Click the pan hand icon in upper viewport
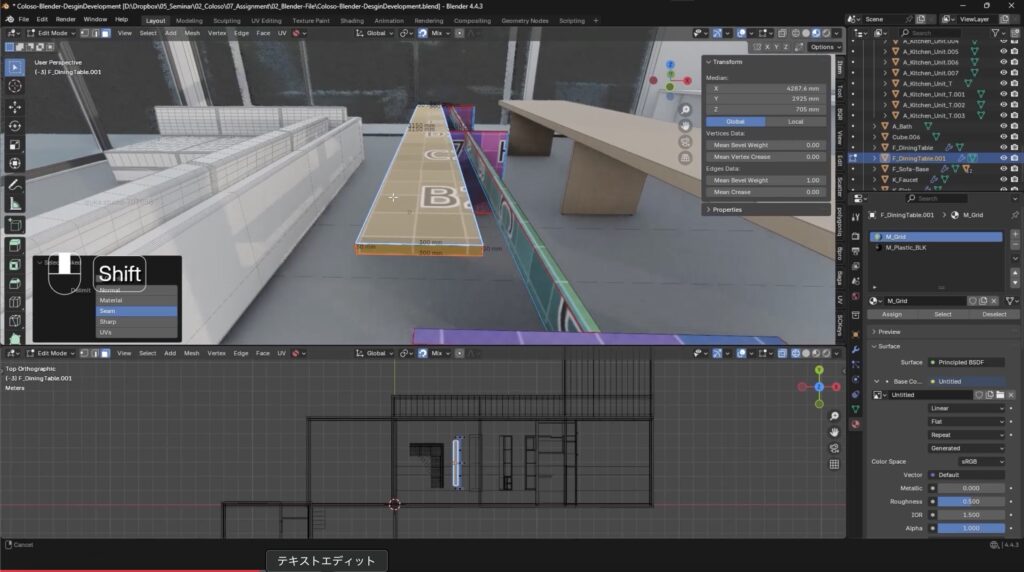This screenshot has height=572, width=1024. coord(685,125)
